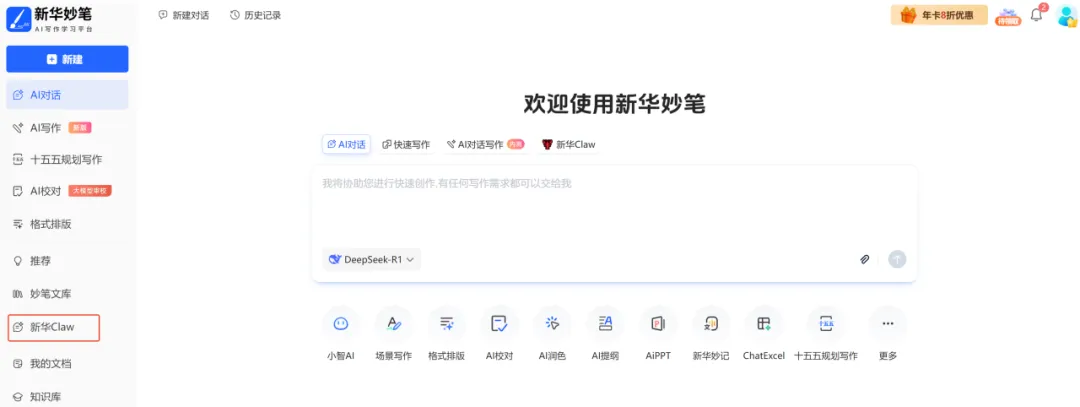Screen dimensions: 1080x407
Task: Select the 快速写作 tab
Action: [x=406, y=145]
